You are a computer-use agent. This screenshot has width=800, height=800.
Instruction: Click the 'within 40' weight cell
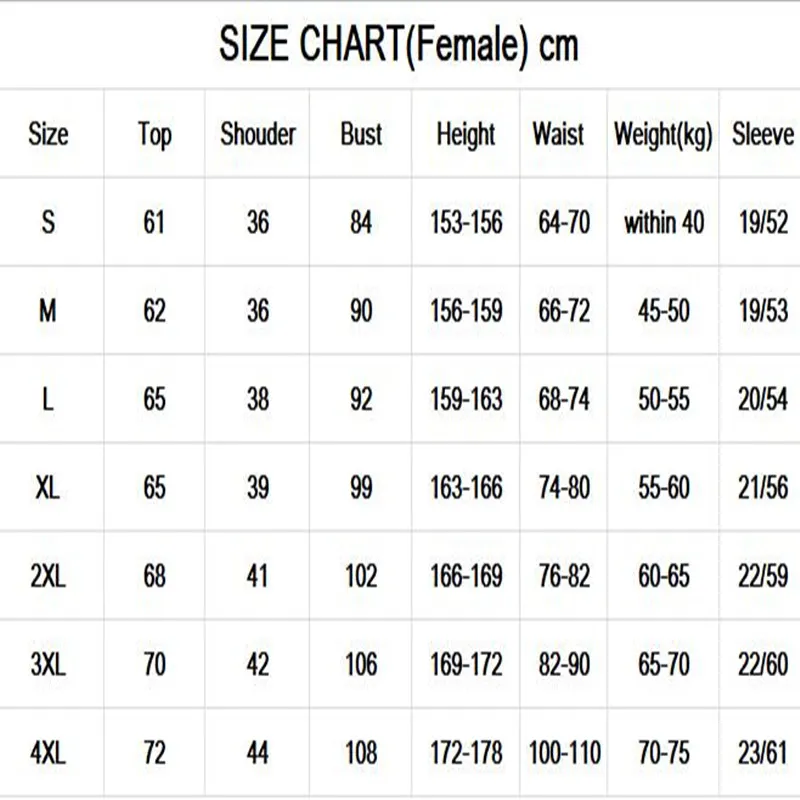[663, 222]
